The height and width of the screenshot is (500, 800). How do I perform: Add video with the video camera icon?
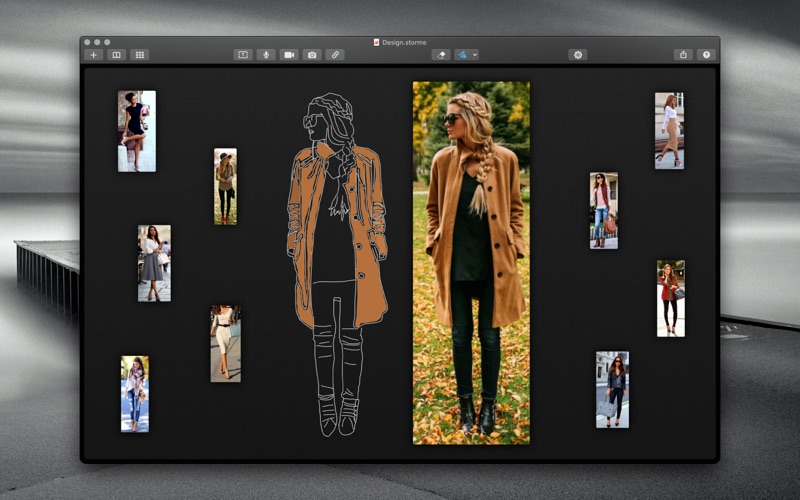click(289, 55)
